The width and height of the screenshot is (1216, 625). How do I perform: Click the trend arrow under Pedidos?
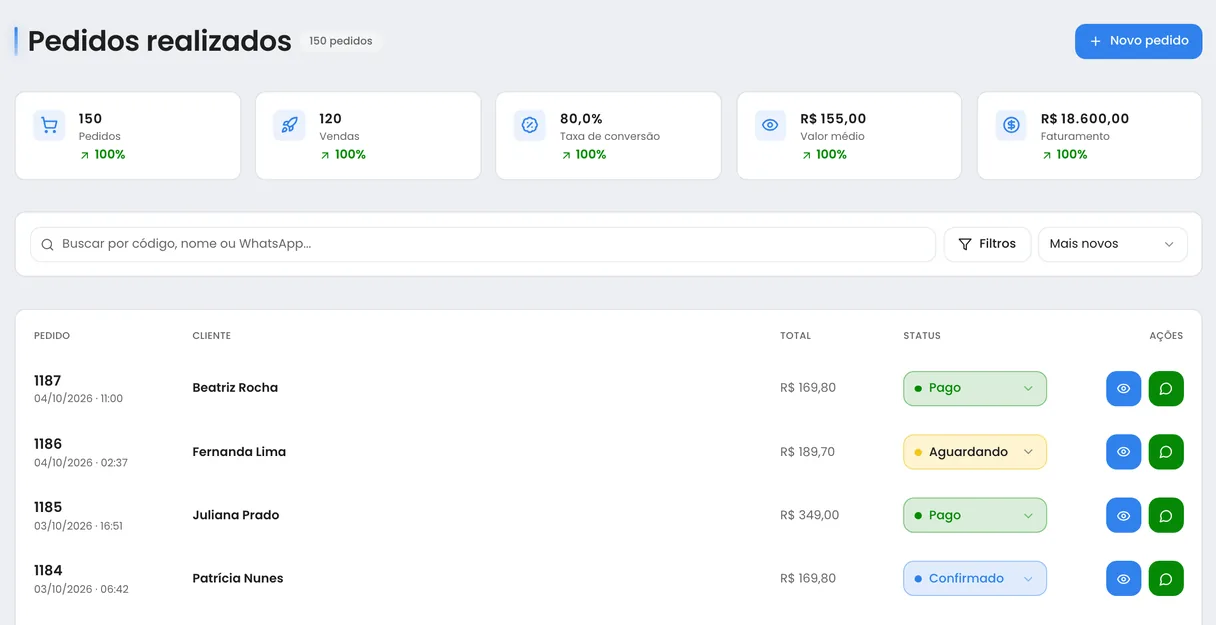tap(84, 155)
